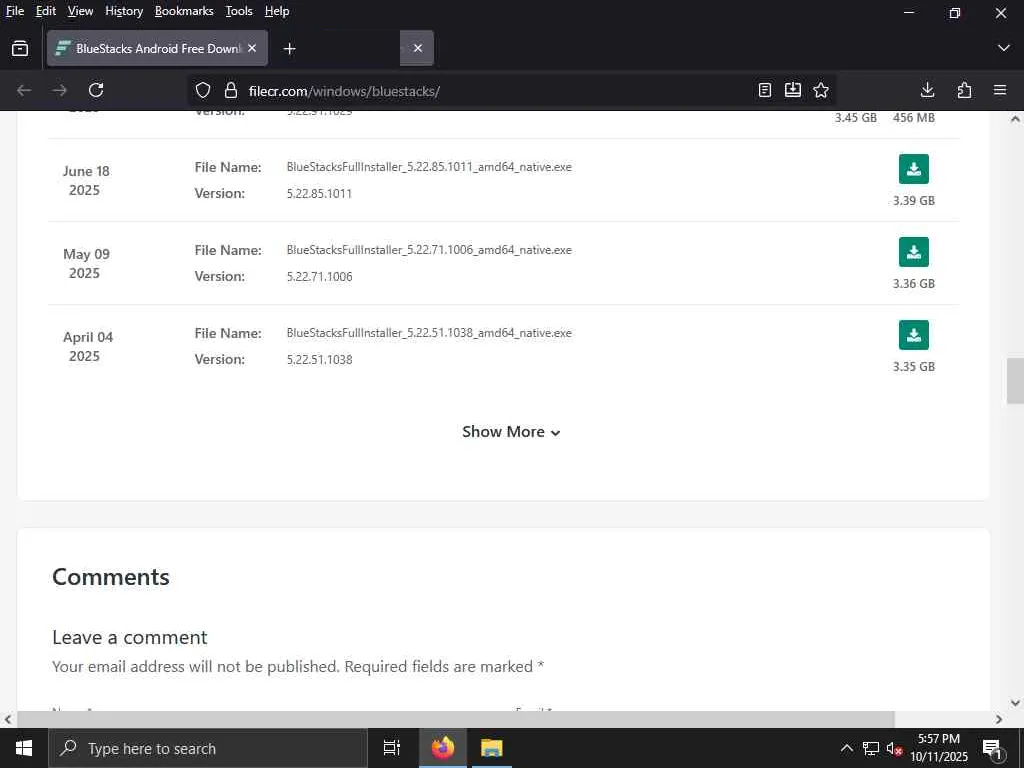This screenshot has width=1024, height=768.
Task: Click the April 04 2025 date
Action: coord(88,346)
